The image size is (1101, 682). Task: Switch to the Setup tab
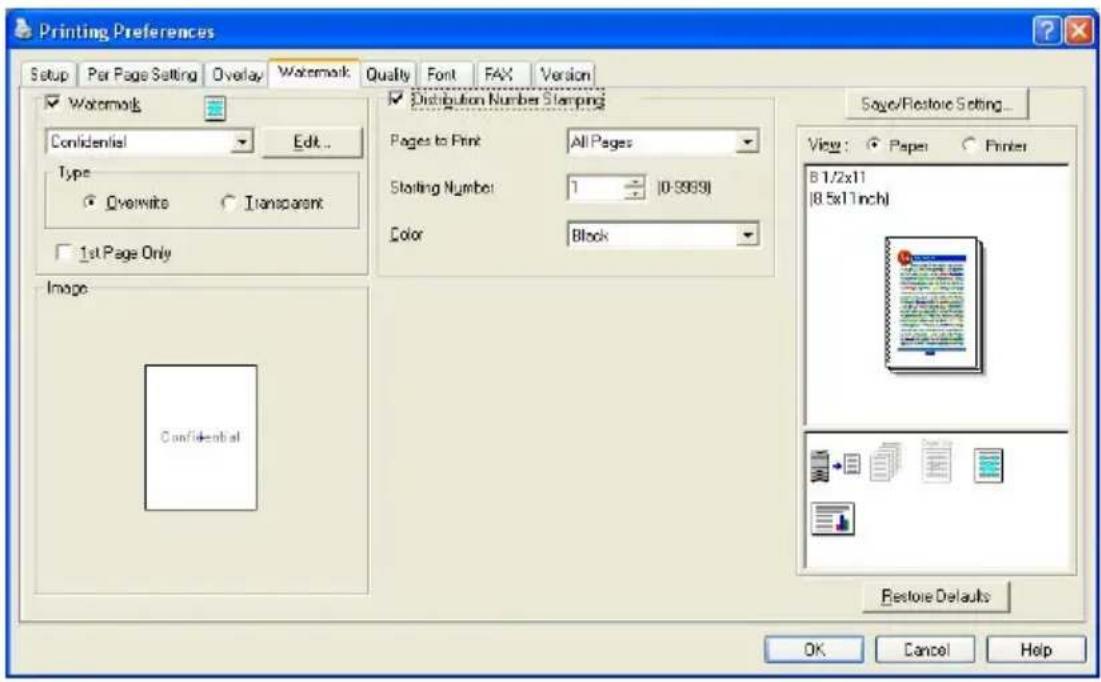(49, 74)
